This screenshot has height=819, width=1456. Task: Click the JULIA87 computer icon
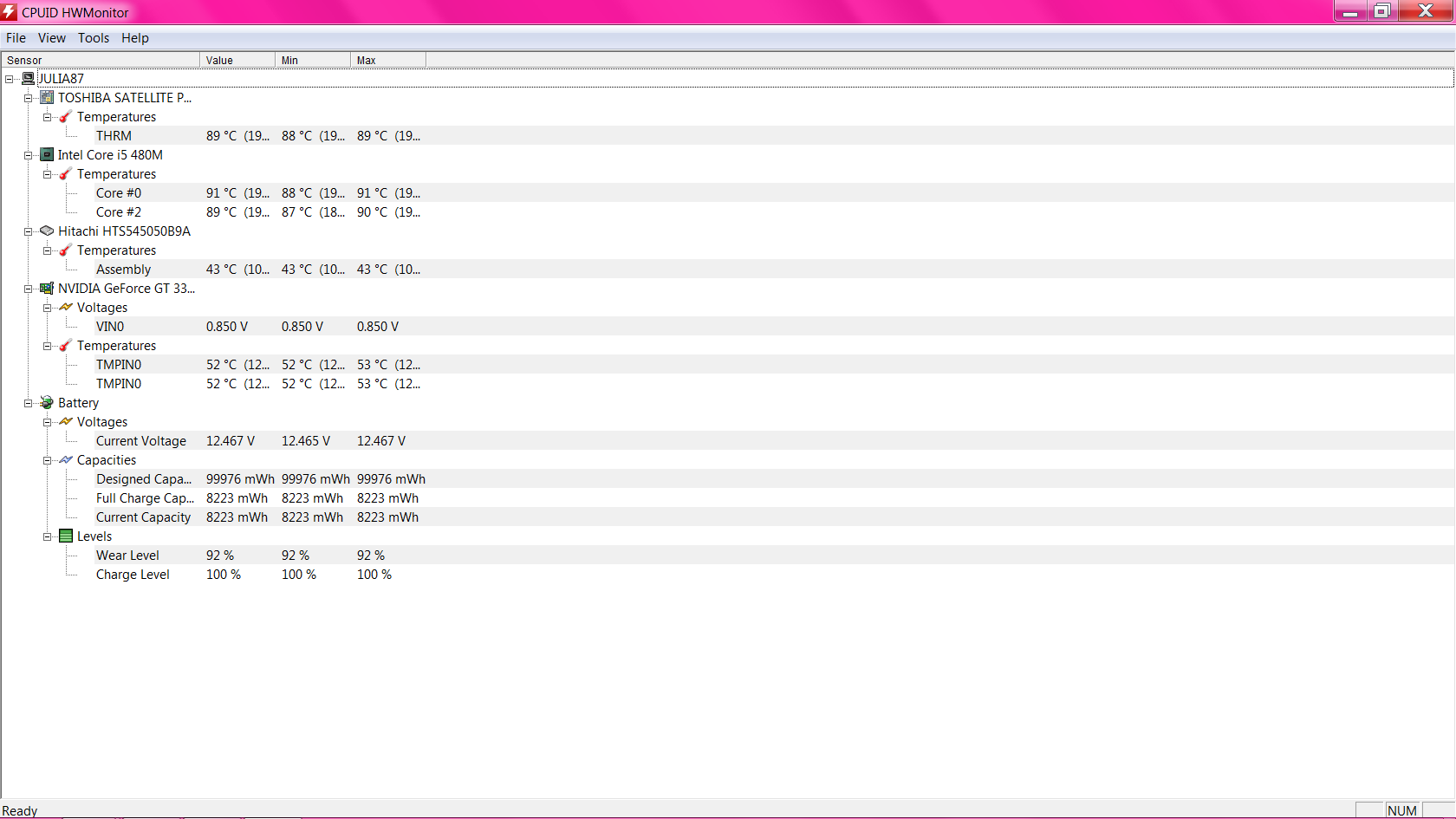[x=28, y=79]
